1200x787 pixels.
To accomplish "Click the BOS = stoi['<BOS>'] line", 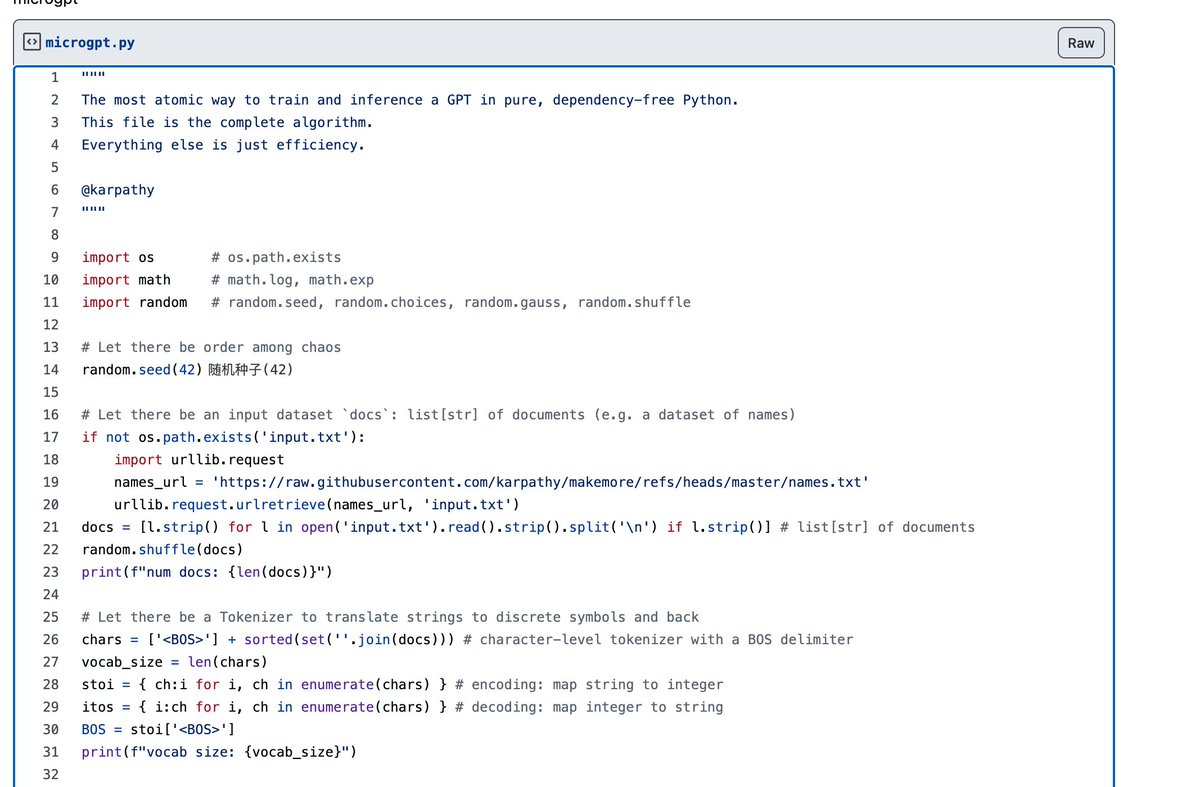I will point(158,730).
